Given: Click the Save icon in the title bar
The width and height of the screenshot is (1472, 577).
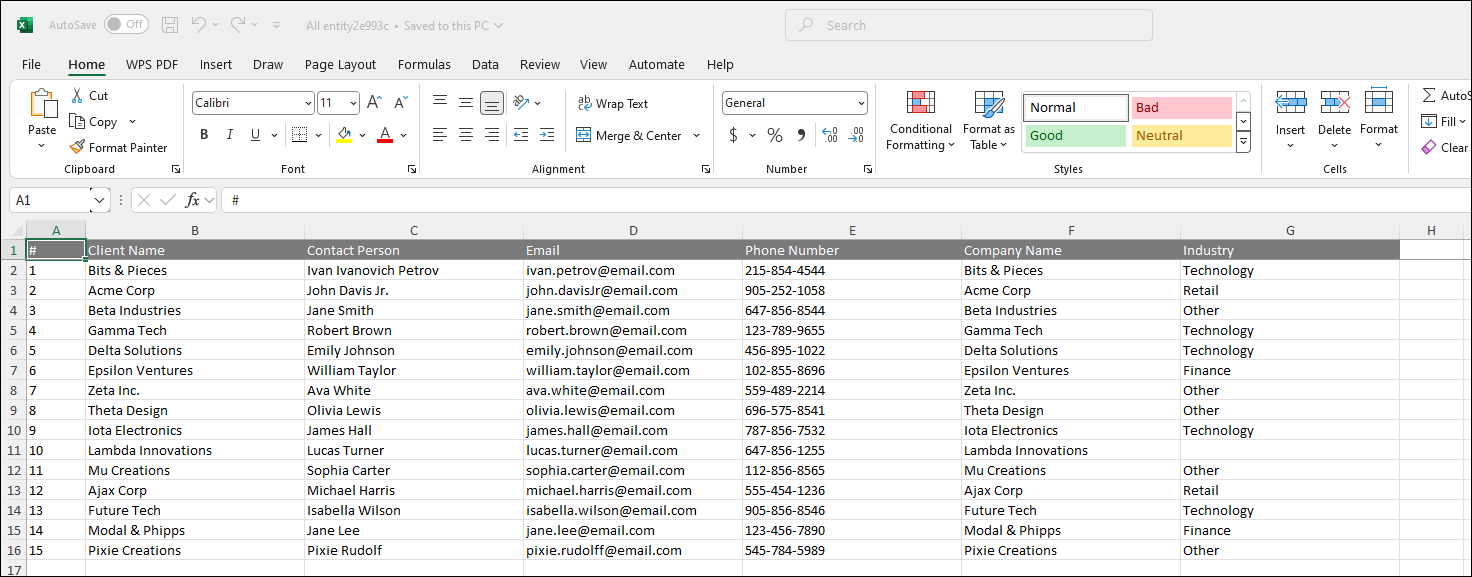Looking at the screenshot, I should click(170, 25).
